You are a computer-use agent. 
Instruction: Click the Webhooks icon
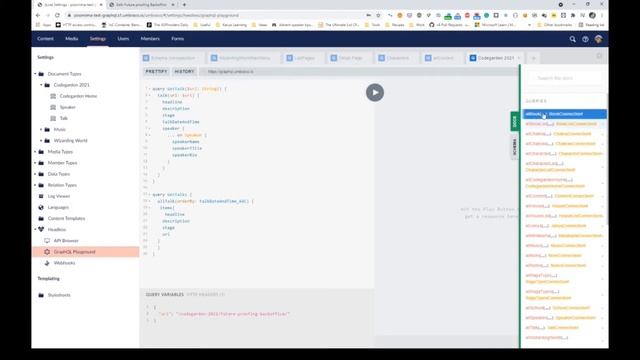click(47, 263)
